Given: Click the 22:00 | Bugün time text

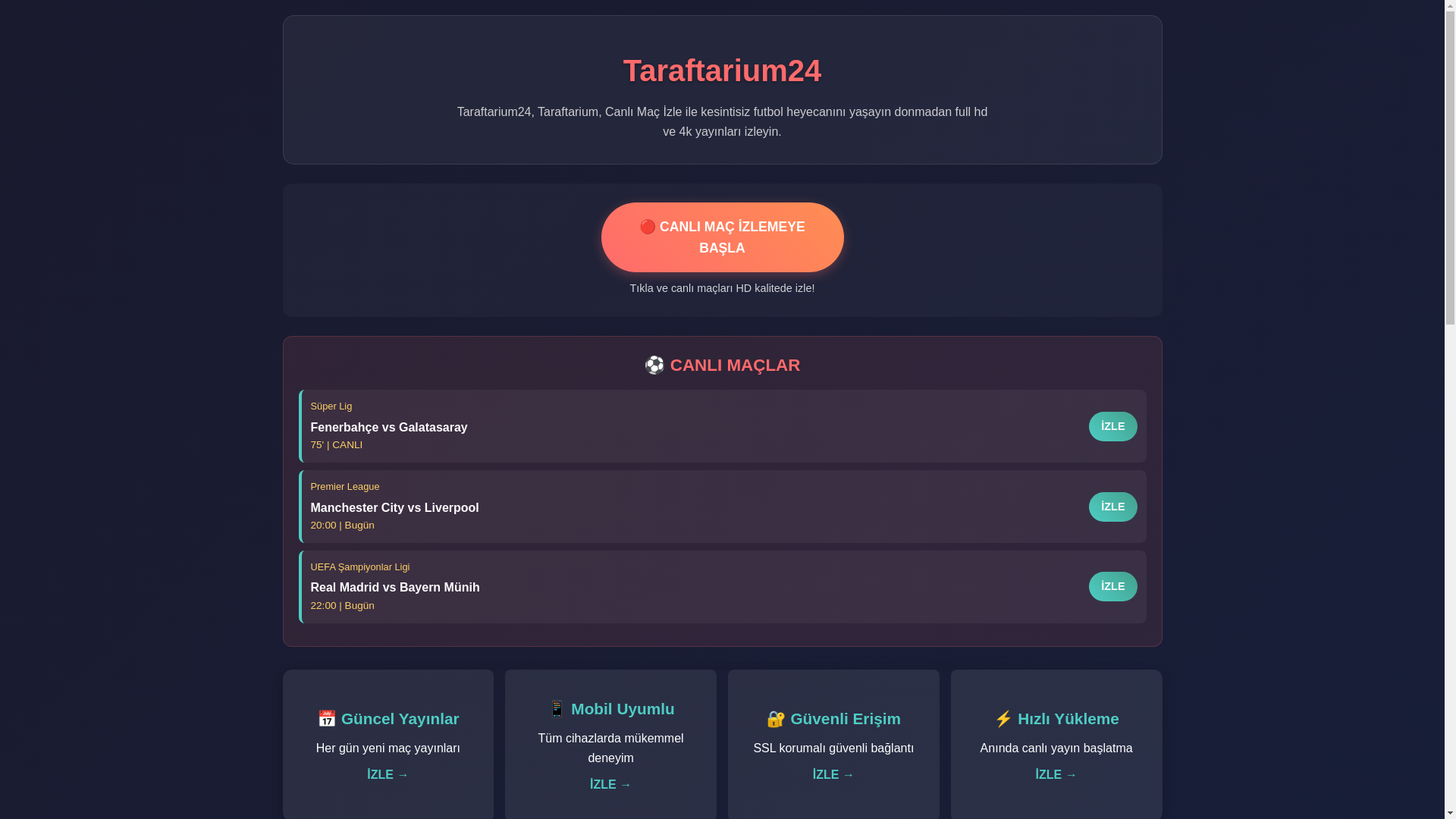Looking at the screenshot, I should tap(342, 606).
